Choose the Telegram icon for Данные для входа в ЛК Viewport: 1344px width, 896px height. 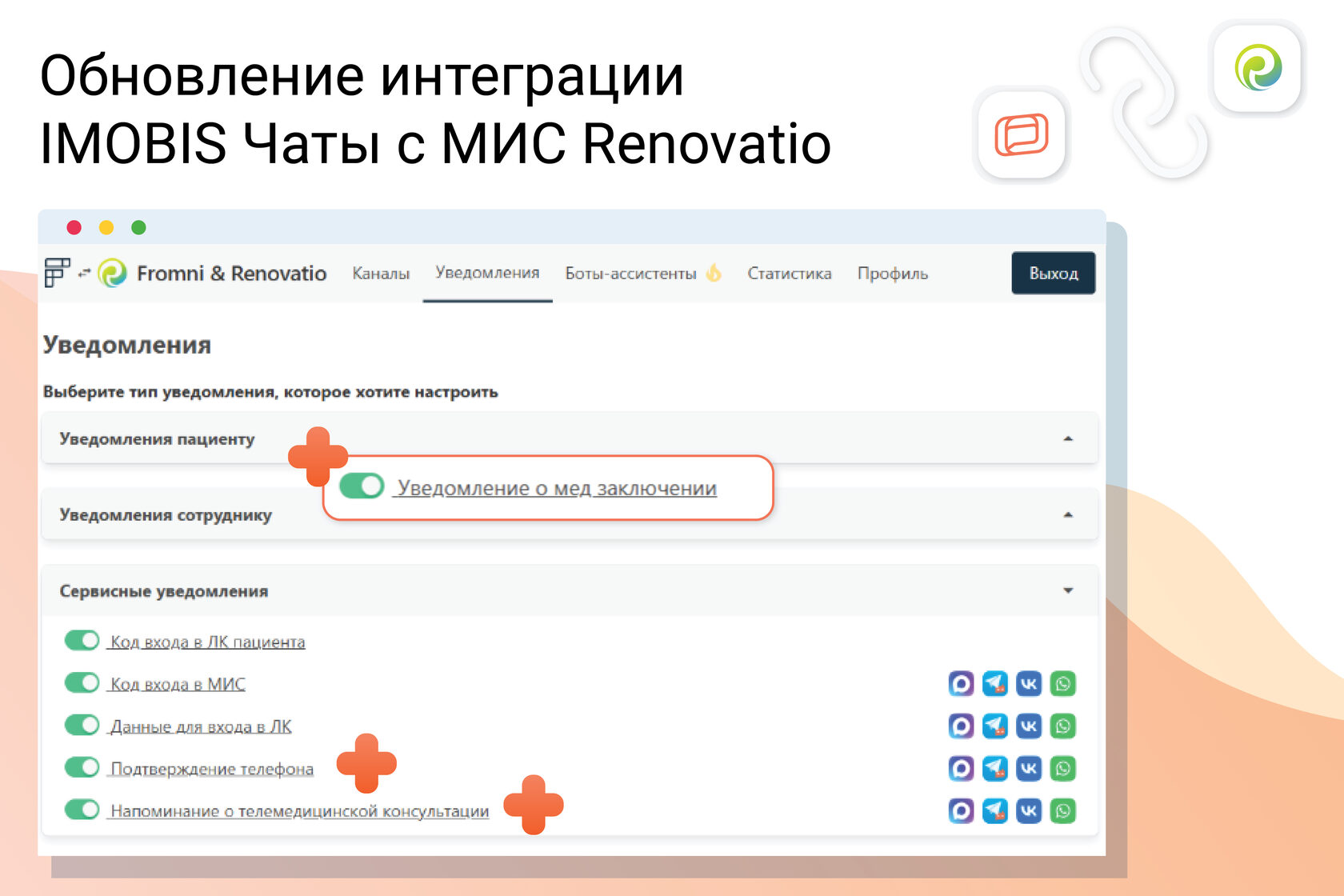click(994, 726)
